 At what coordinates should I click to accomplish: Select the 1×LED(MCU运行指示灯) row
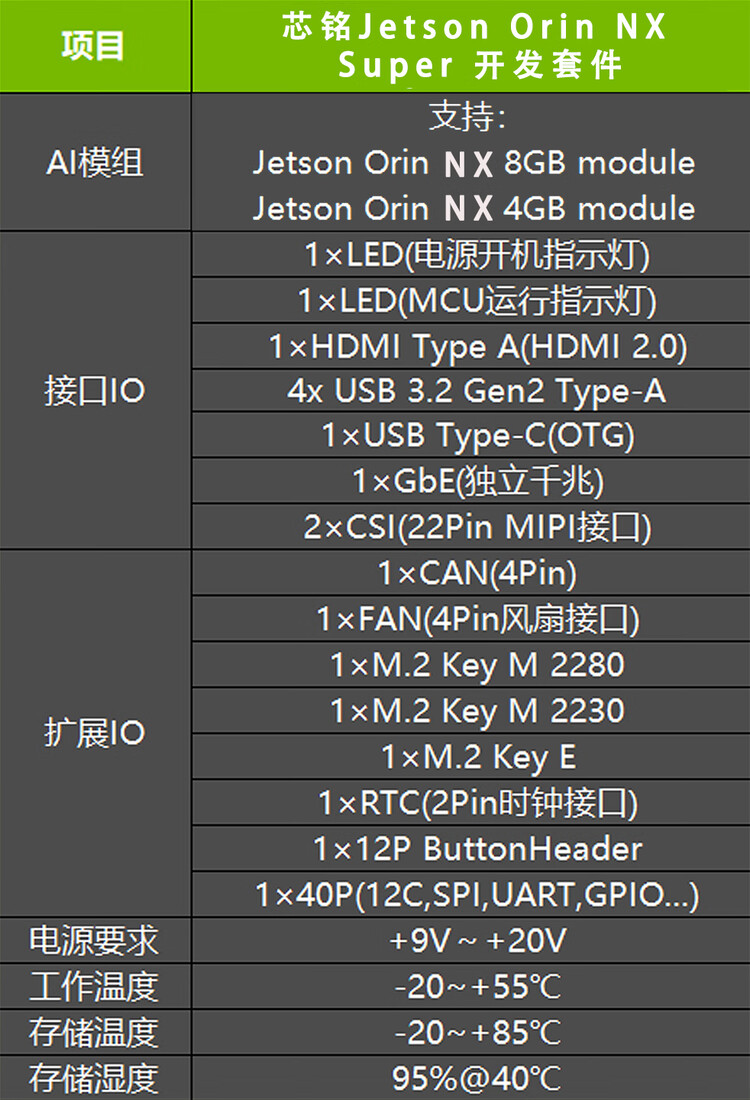point(471,300)
